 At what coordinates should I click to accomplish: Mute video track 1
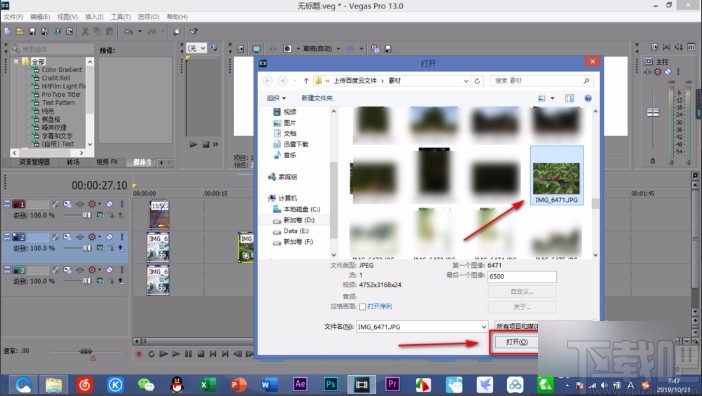110,204
